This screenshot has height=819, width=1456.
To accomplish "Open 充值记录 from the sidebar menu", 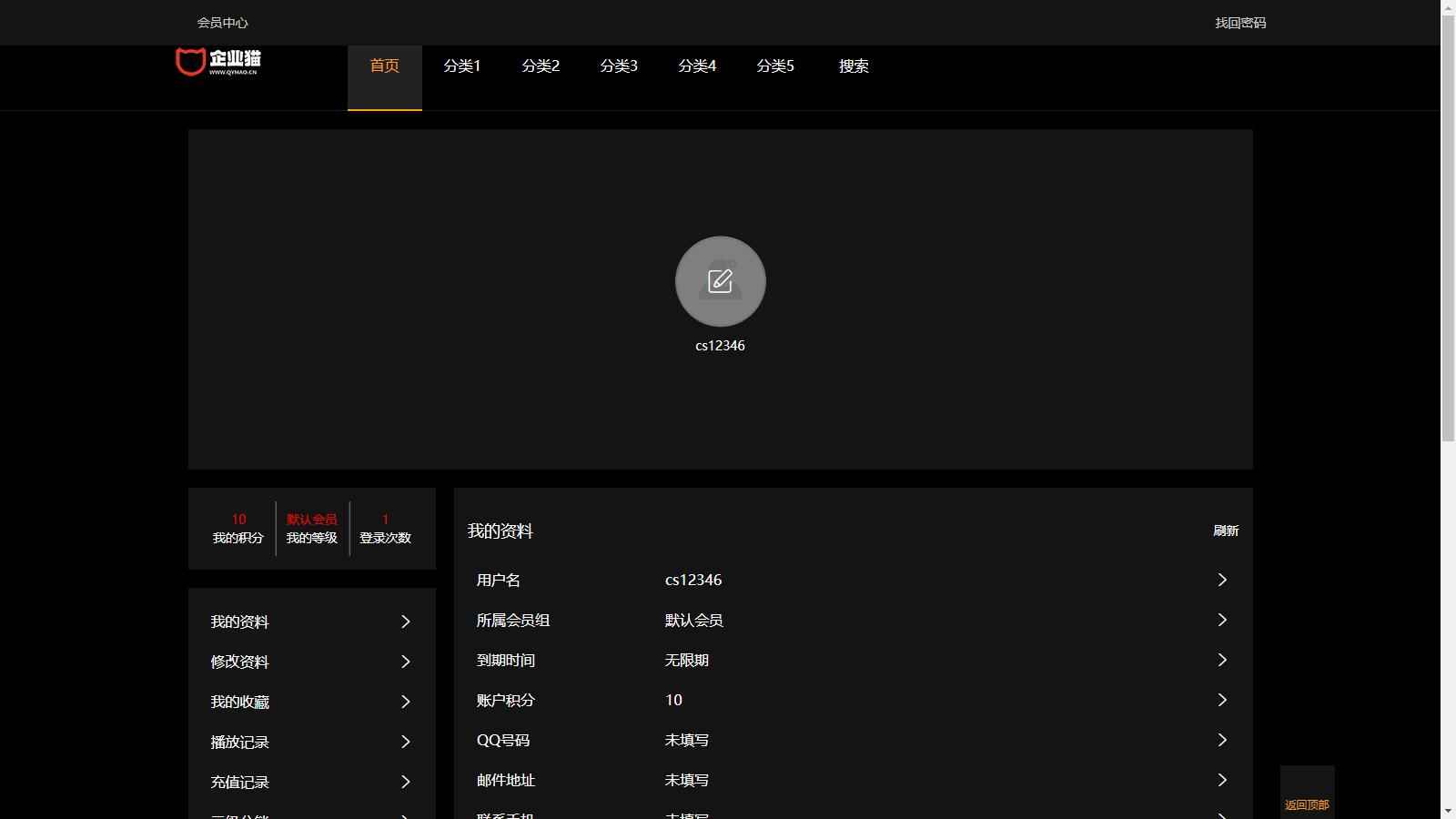I will [239, 782].
